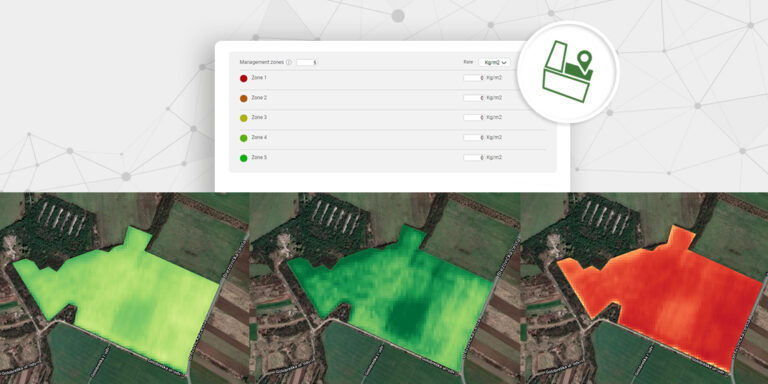Click the Zone 4 rate input field
Image resolution: width=768 pixels, height=384 pixels.
pos(474,138)
